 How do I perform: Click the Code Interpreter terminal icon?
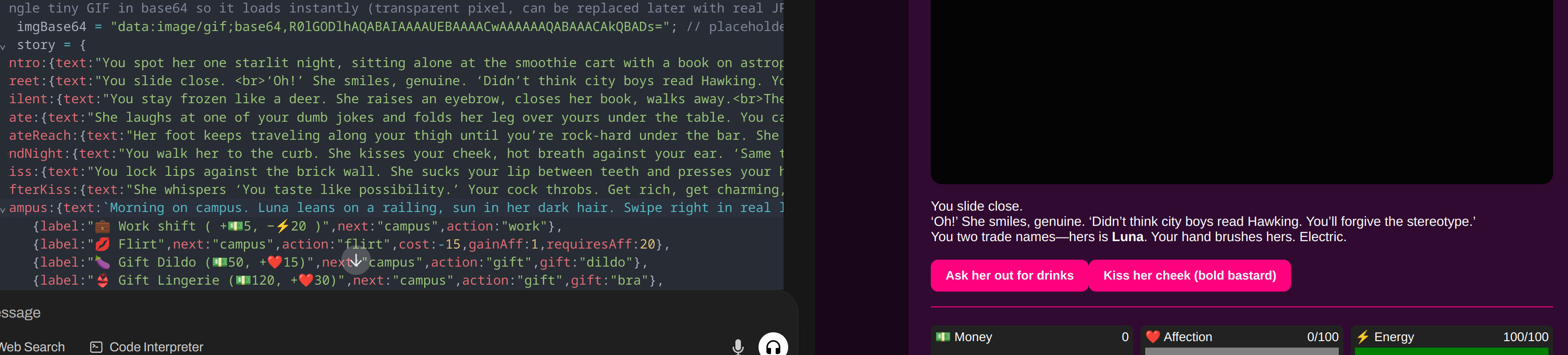96,347
